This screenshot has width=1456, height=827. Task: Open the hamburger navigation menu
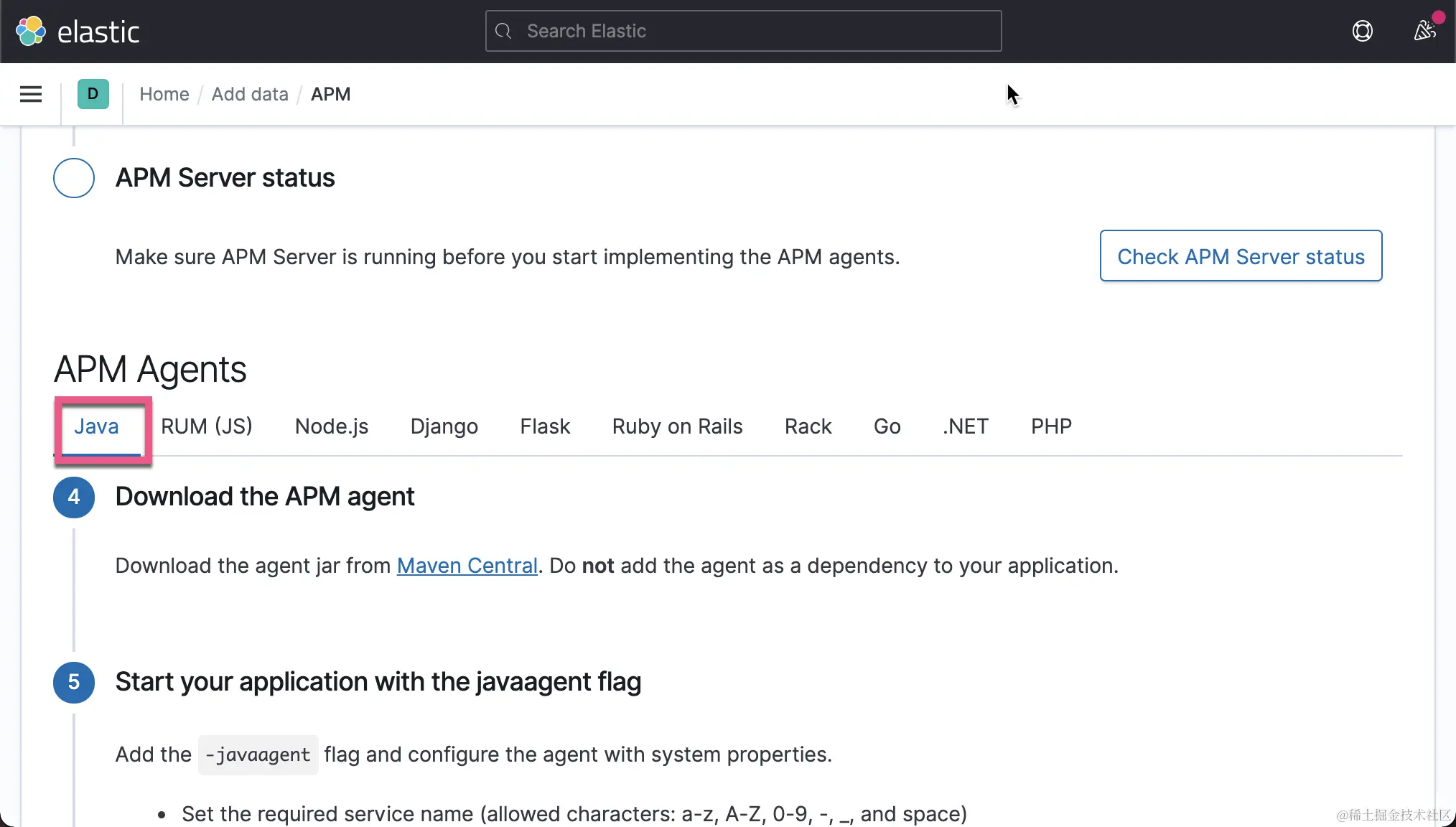[x=31, y=94]
